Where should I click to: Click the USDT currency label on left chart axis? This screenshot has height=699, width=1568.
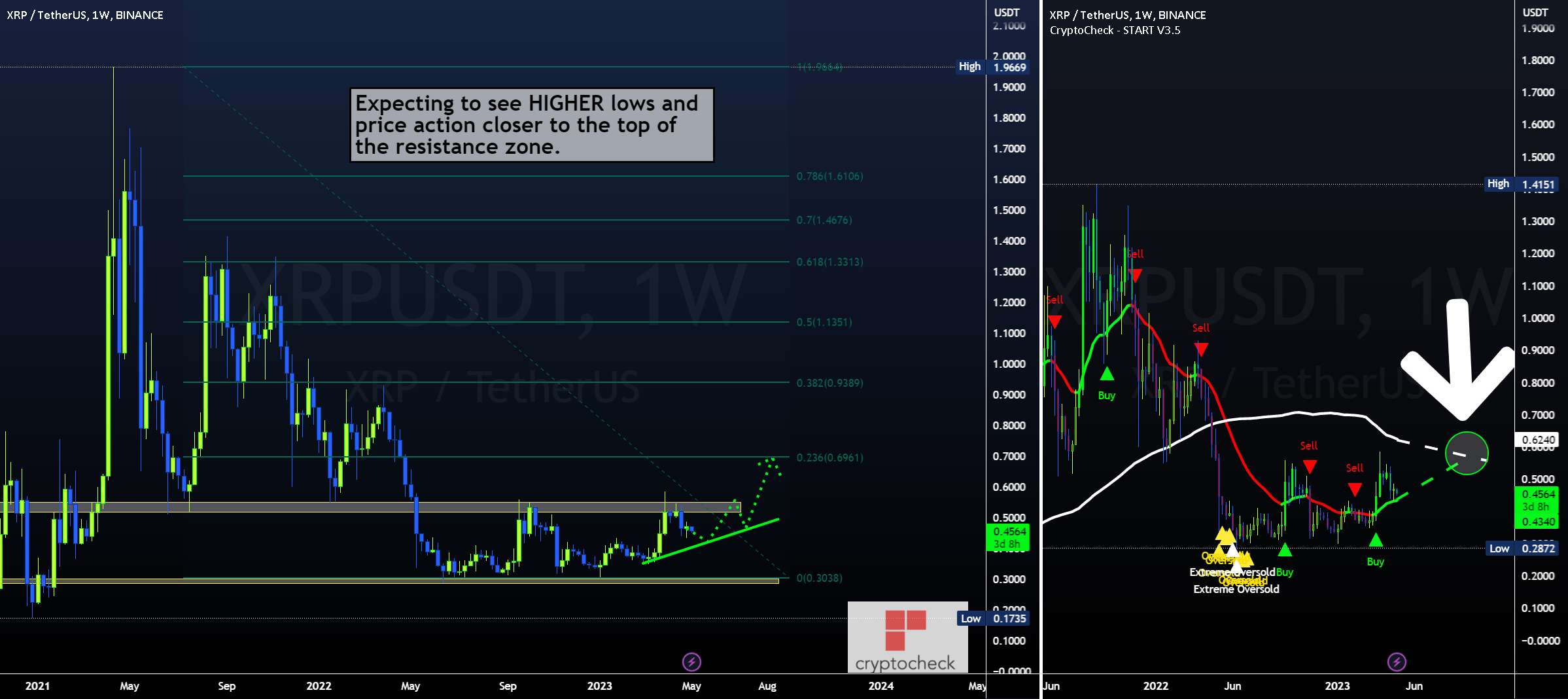(1007, 12)
